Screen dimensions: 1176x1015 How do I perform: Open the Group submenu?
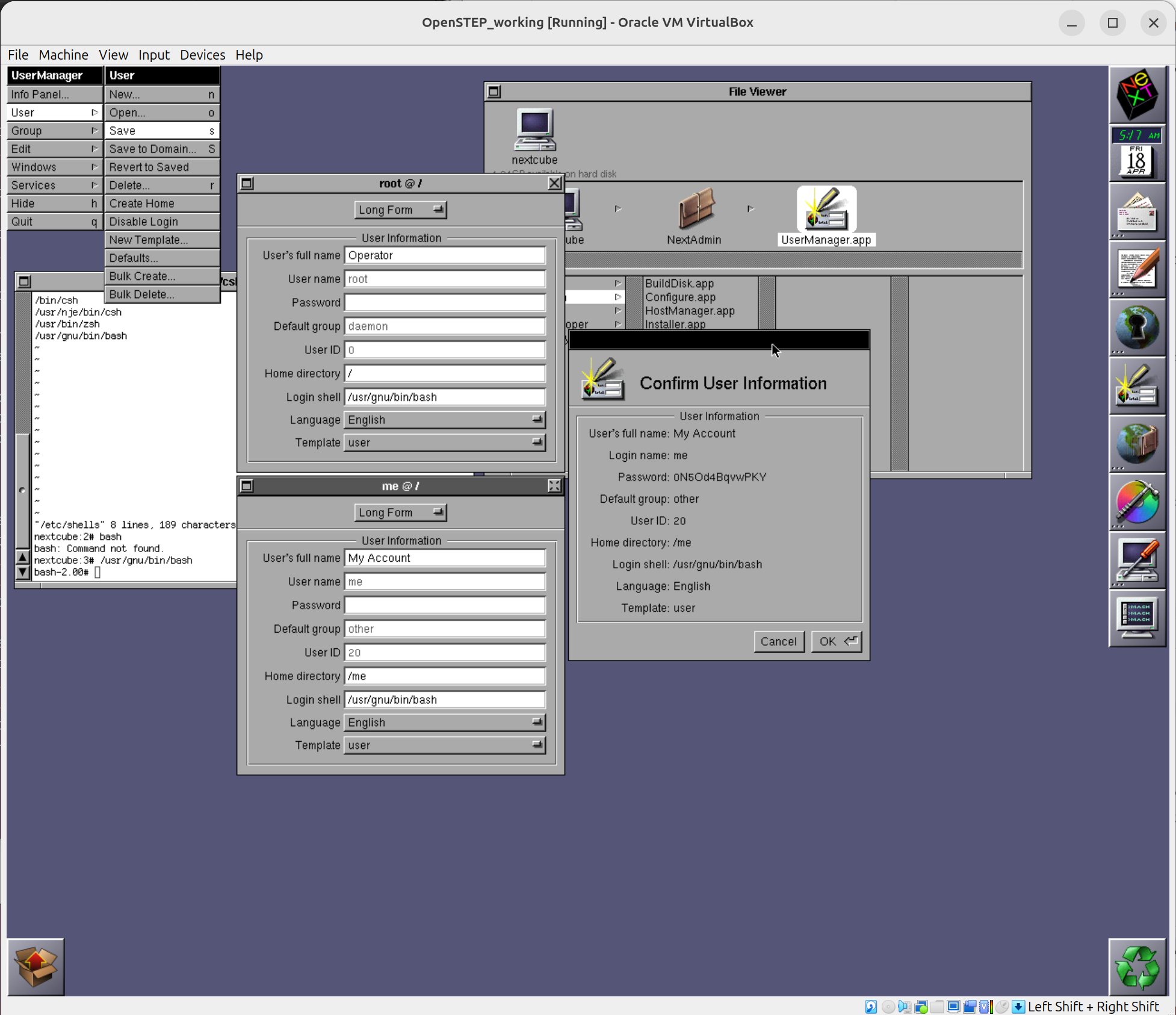pos(54,131)
